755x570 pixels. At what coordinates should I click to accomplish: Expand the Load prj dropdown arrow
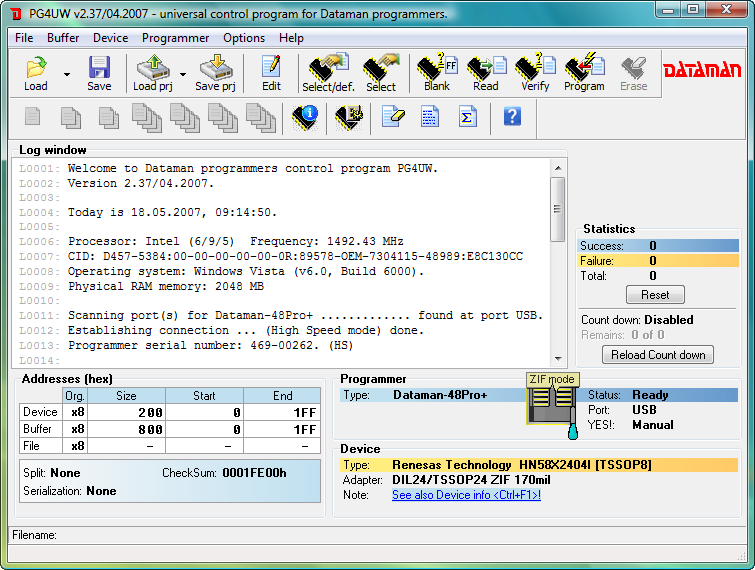click(x=182, y=74)
